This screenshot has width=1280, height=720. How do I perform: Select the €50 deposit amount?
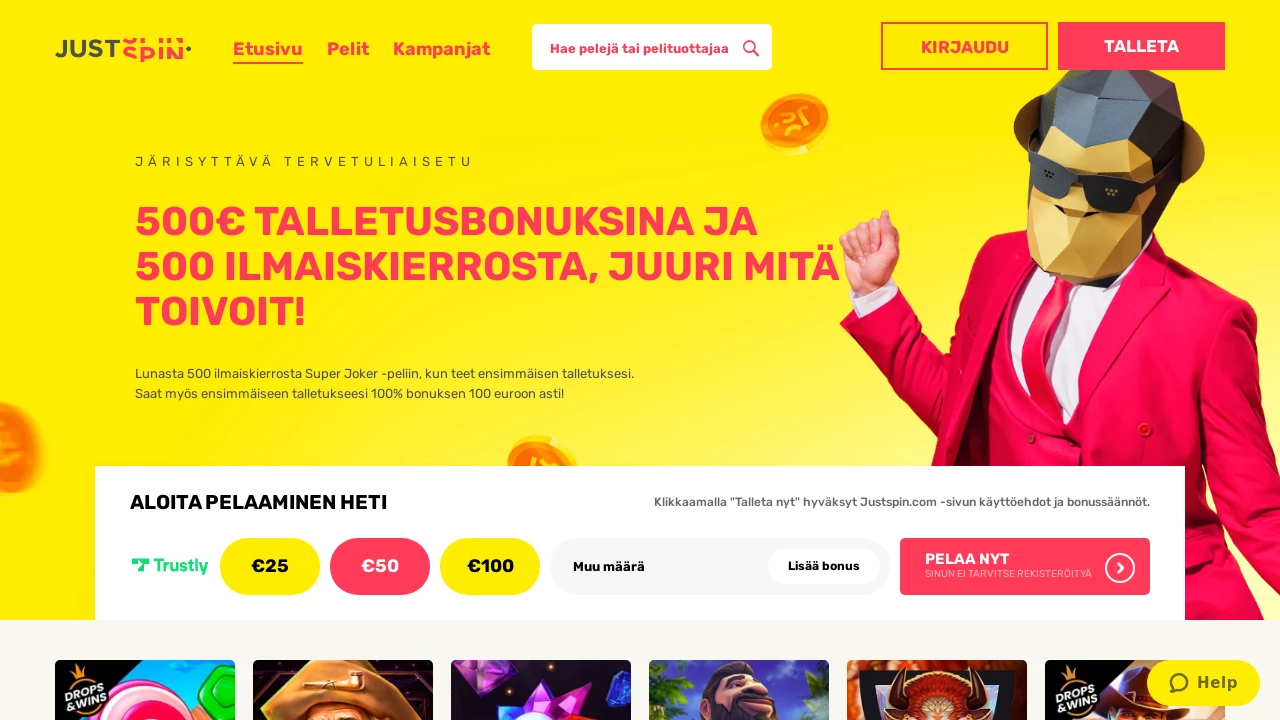[x=380, y=566]
